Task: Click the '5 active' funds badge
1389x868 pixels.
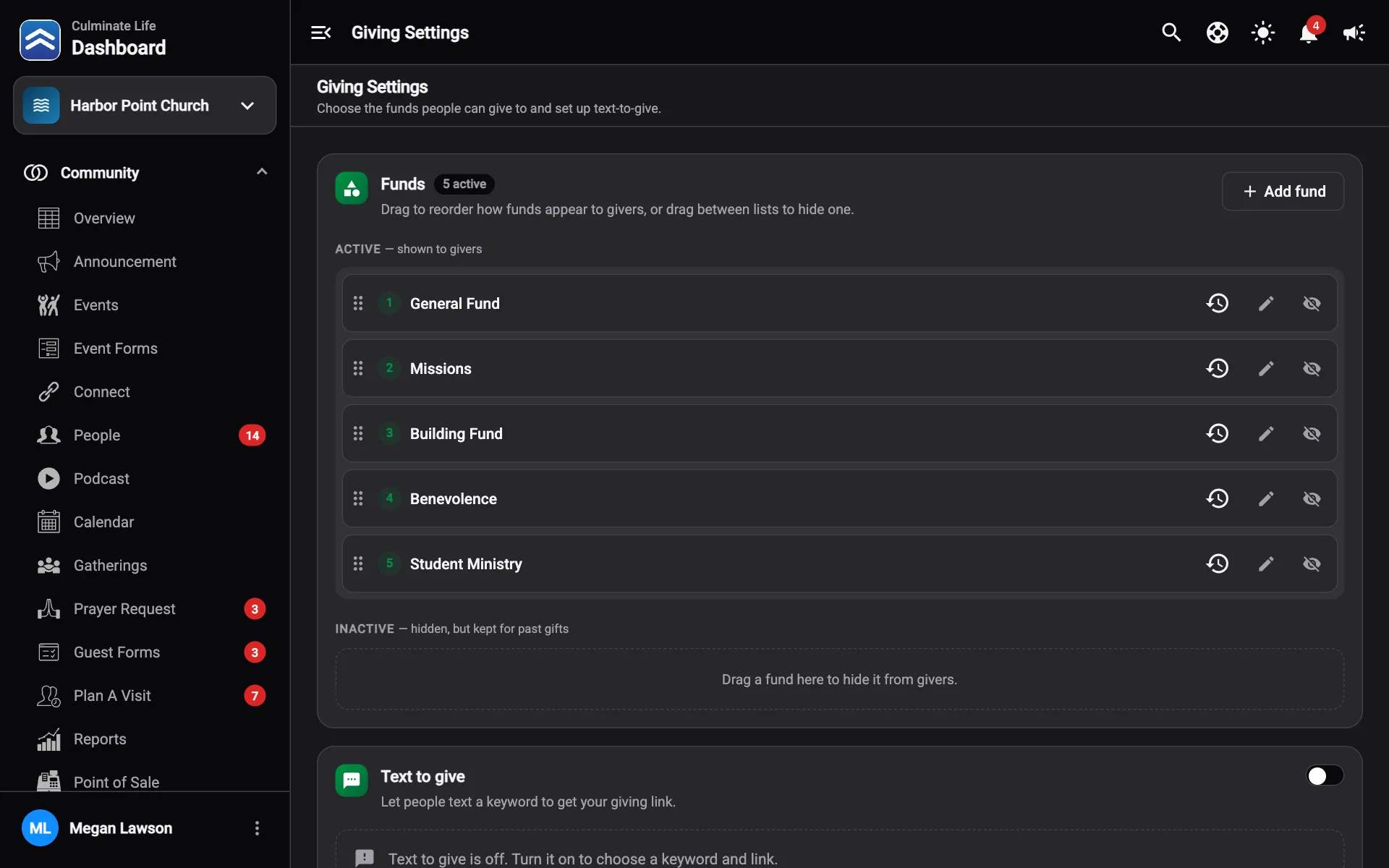Action: pyautogui.click(x=464, y=184)
